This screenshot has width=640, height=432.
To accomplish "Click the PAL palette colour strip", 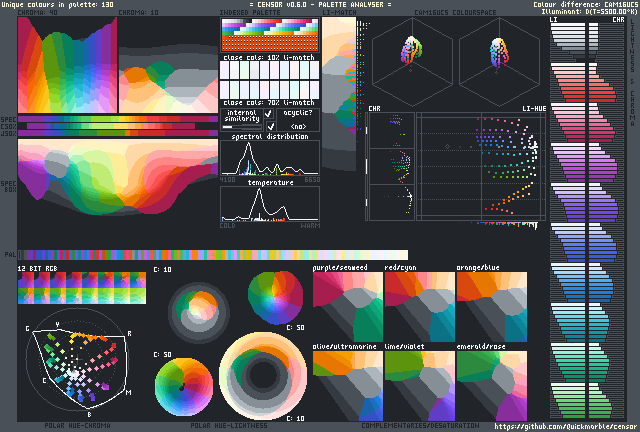I will pos(215,255).
